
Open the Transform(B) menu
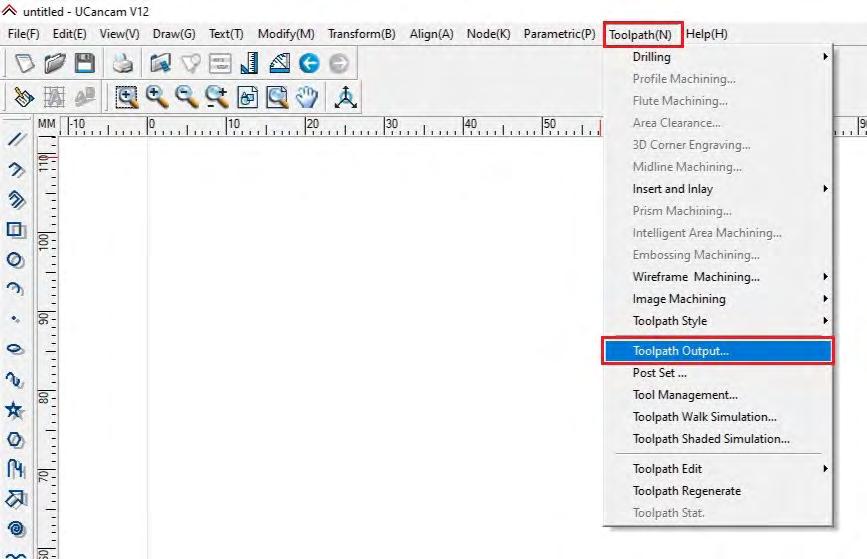(x=362, y=34)
